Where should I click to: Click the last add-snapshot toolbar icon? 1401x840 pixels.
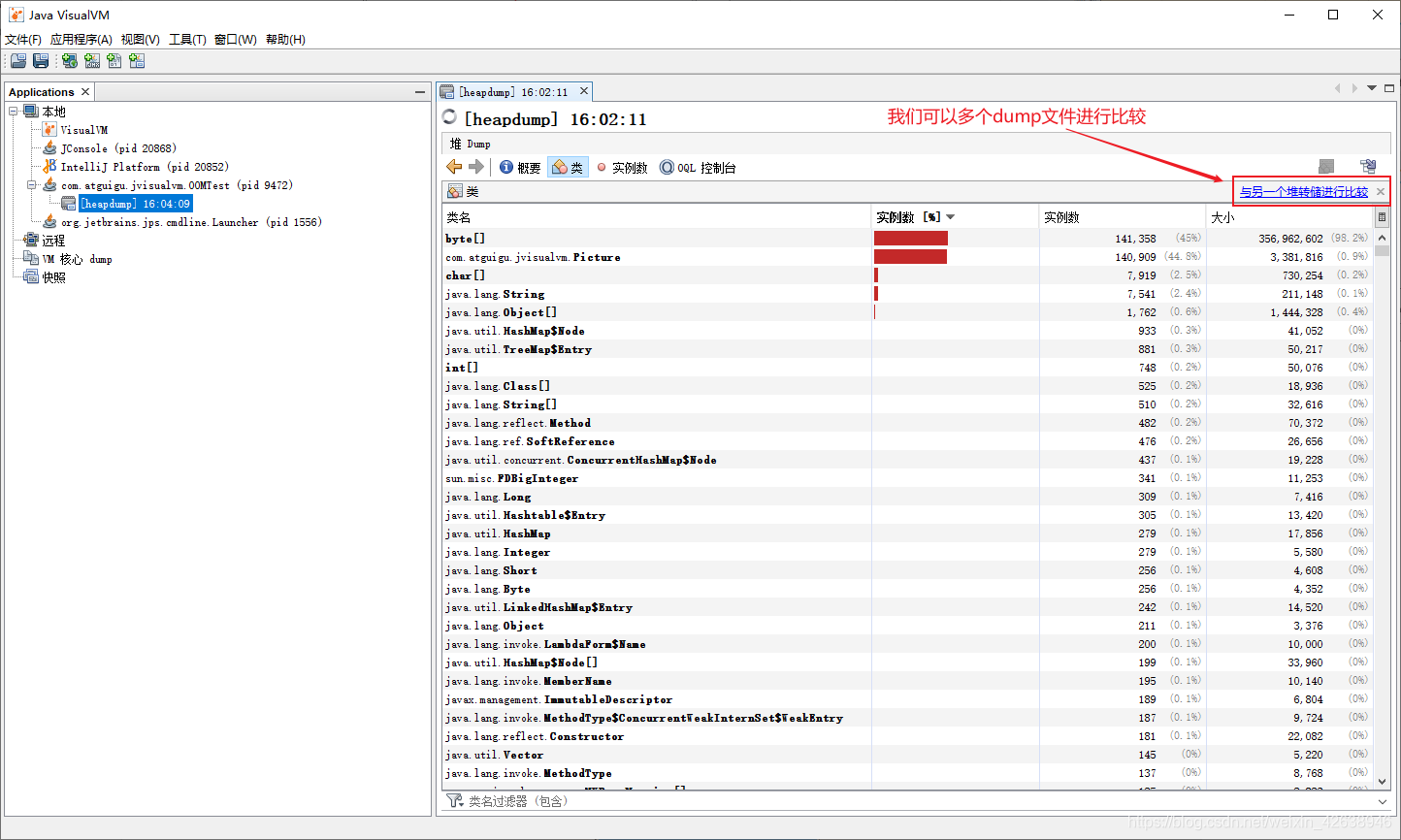click(x=137, y=60)
